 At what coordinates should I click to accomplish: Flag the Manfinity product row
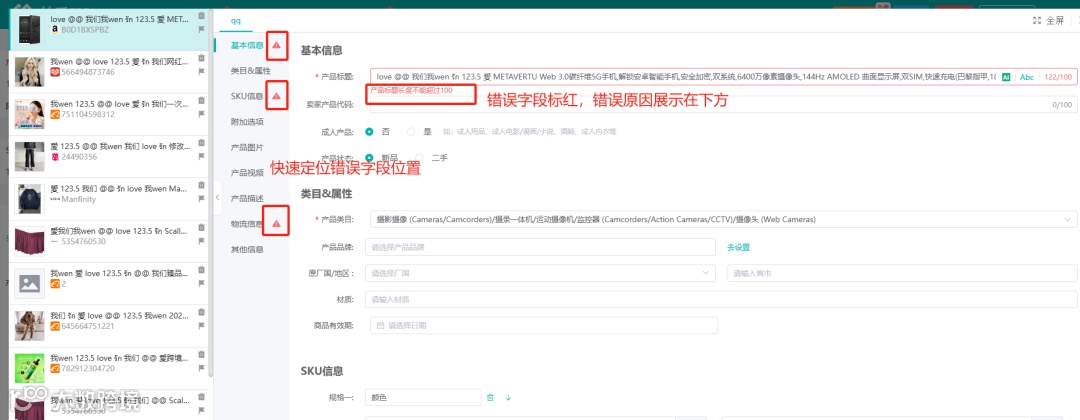tap(201, 198)
